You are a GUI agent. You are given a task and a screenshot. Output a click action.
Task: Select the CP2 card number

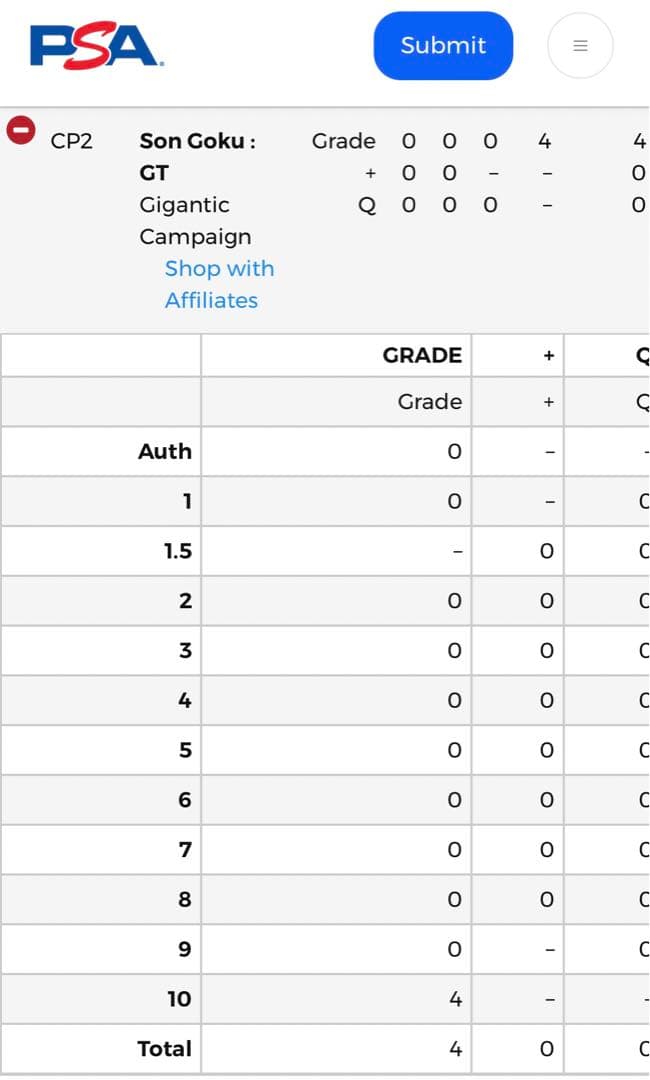[x=71, y=141]
